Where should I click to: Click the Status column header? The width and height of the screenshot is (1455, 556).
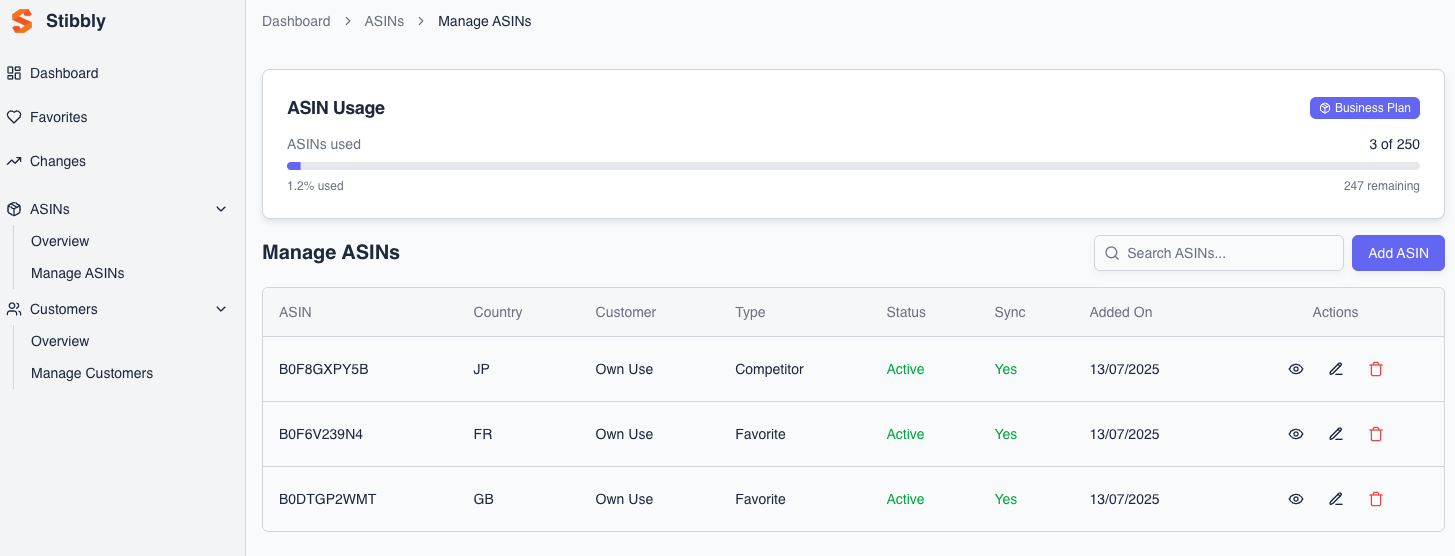tap(906, 312)
